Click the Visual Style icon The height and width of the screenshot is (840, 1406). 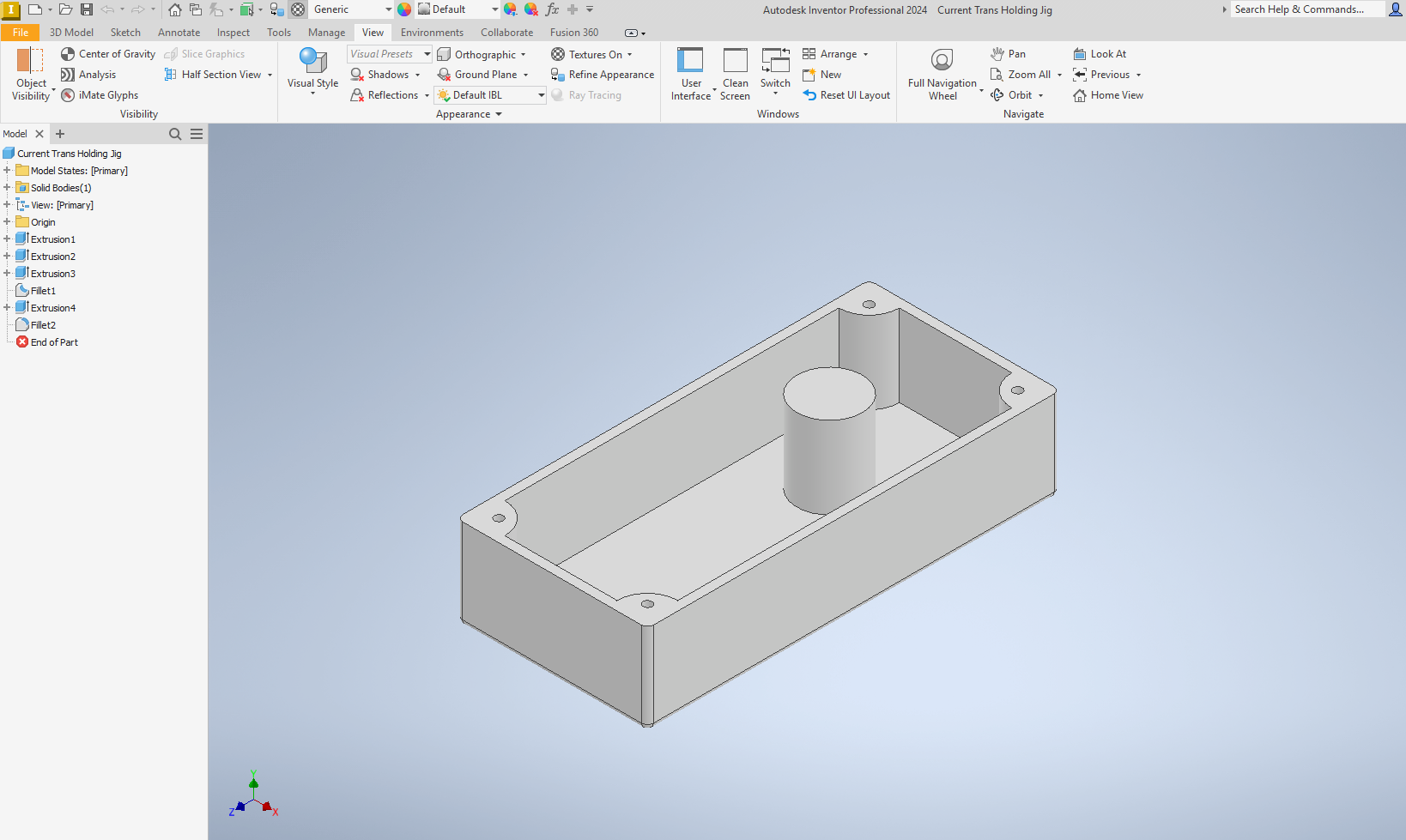coord(313,61)
